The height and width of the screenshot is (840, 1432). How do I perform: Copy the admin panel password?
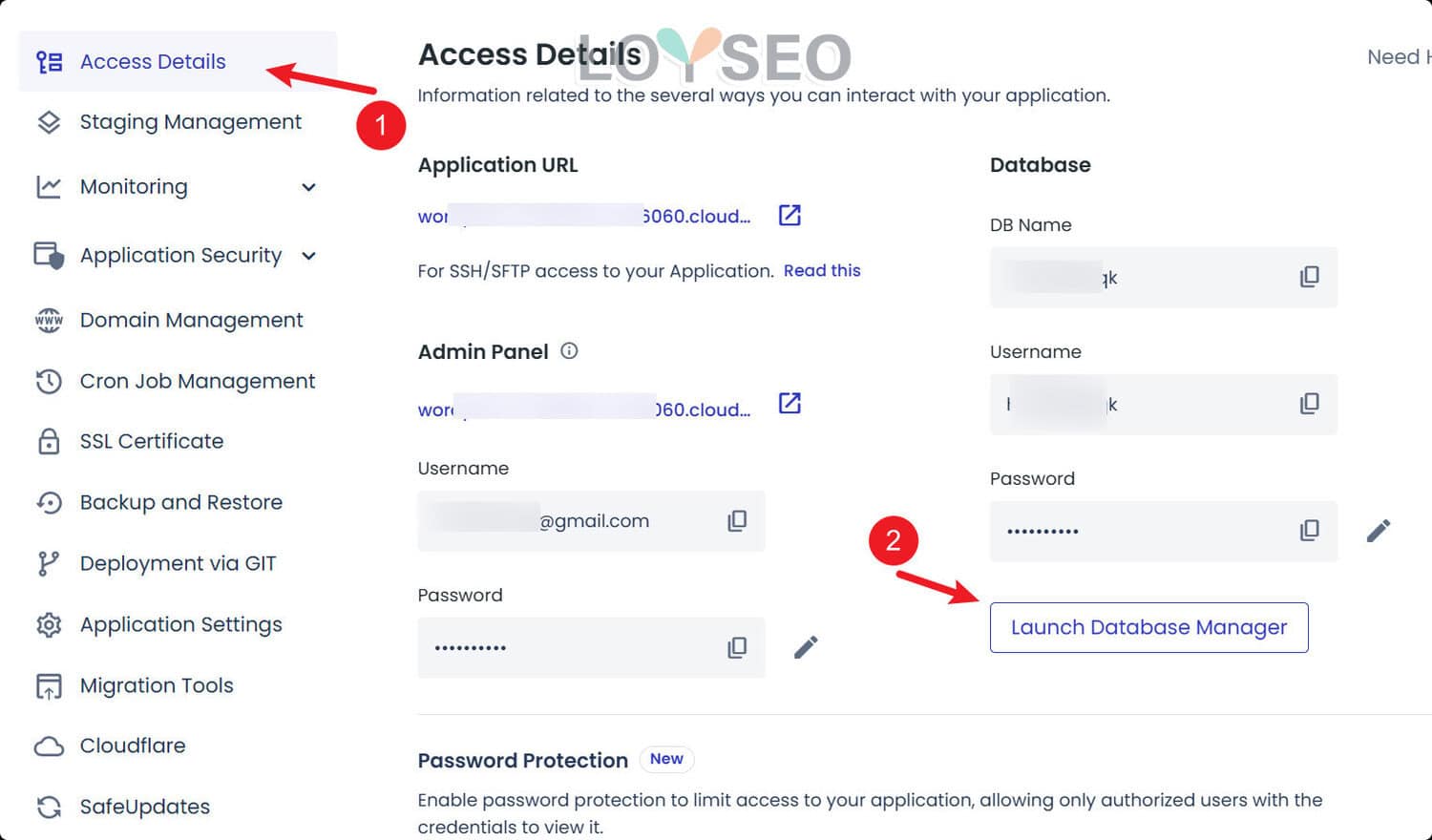pos(737,648)
